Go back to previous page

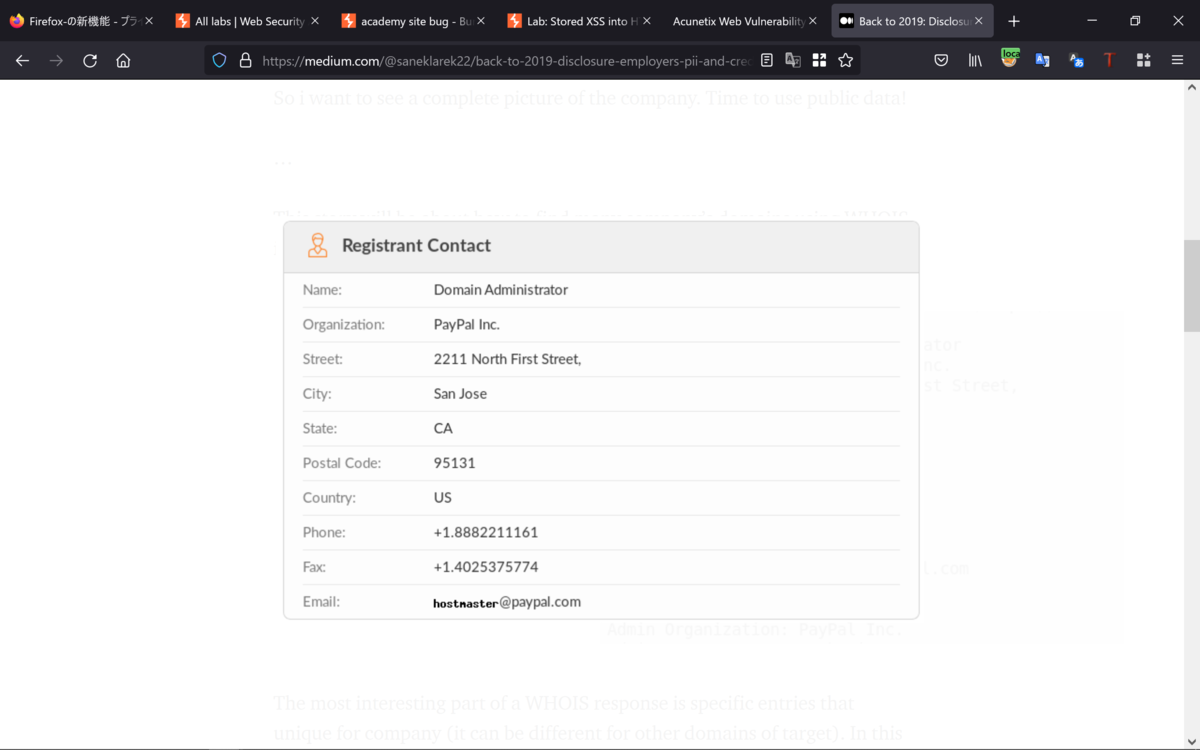click(x=22, y=61)
